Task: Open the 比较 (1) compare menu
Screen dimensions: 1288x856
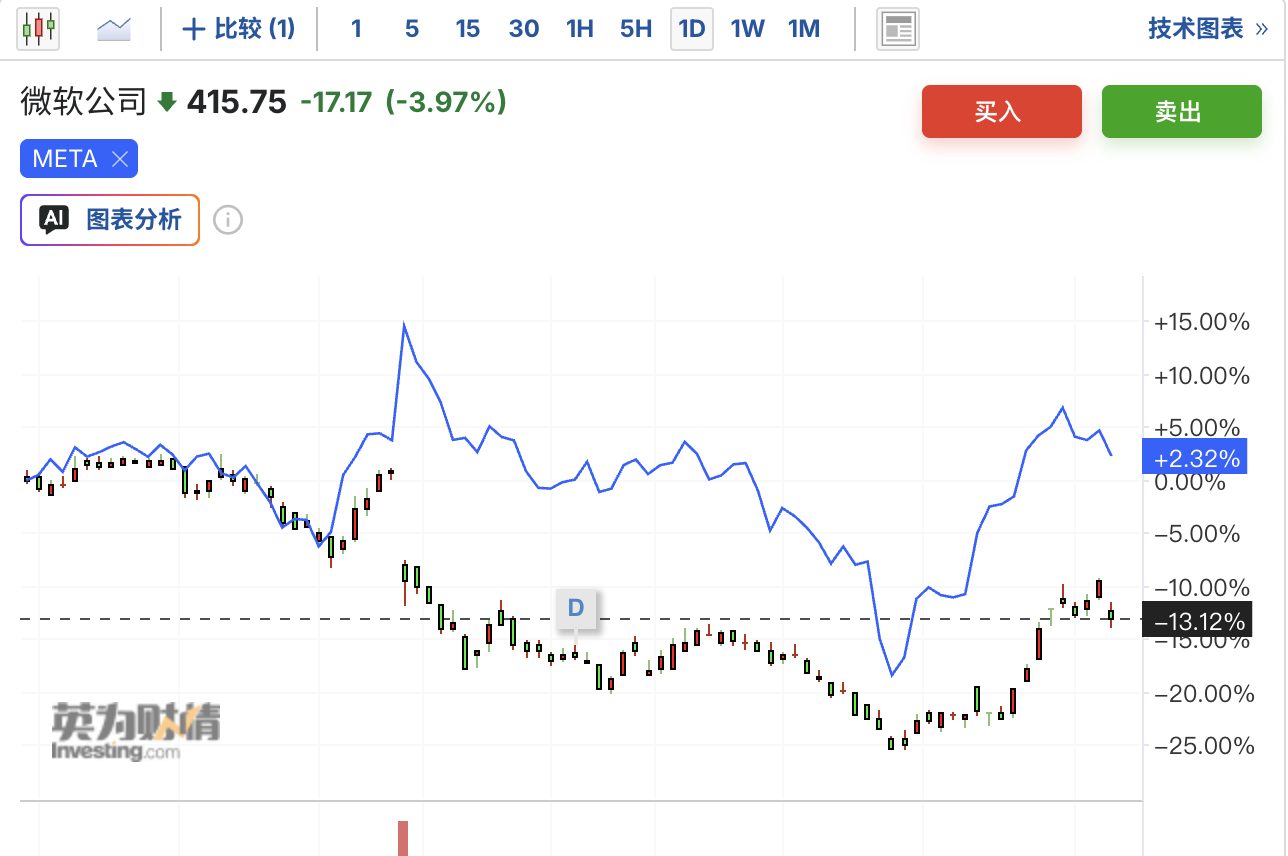Action: tap(239, 29)
